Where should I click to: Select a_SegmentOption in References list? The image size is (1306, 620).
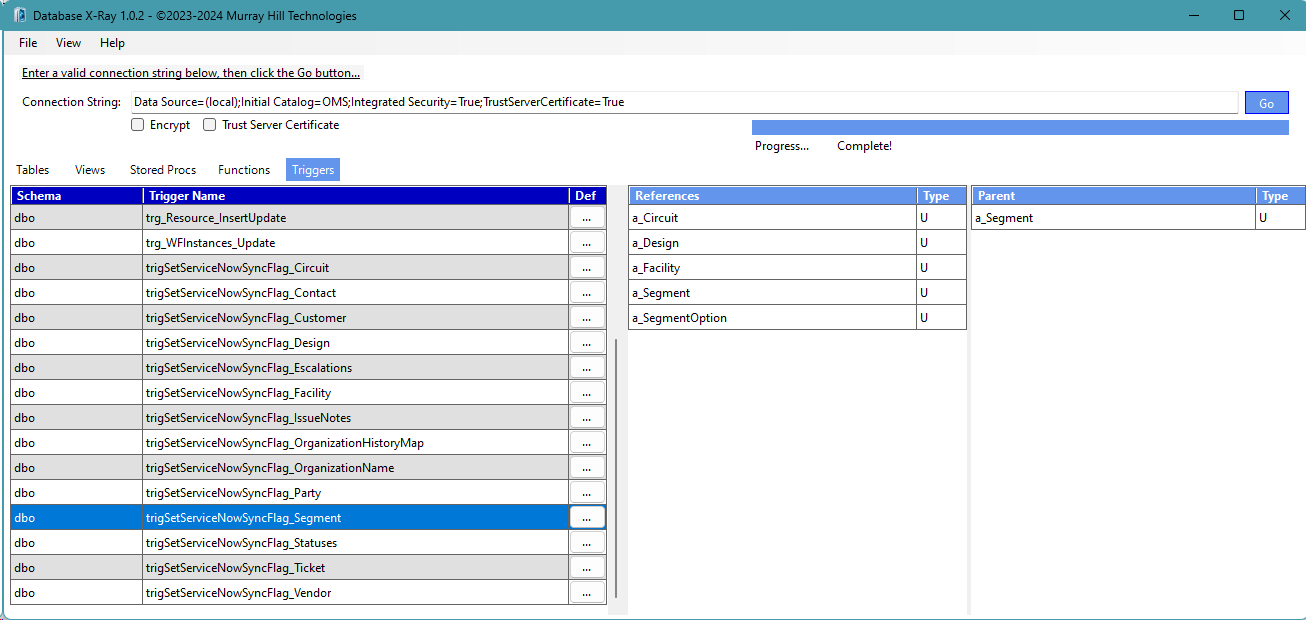pyautogui.click(x=772, y=317)
